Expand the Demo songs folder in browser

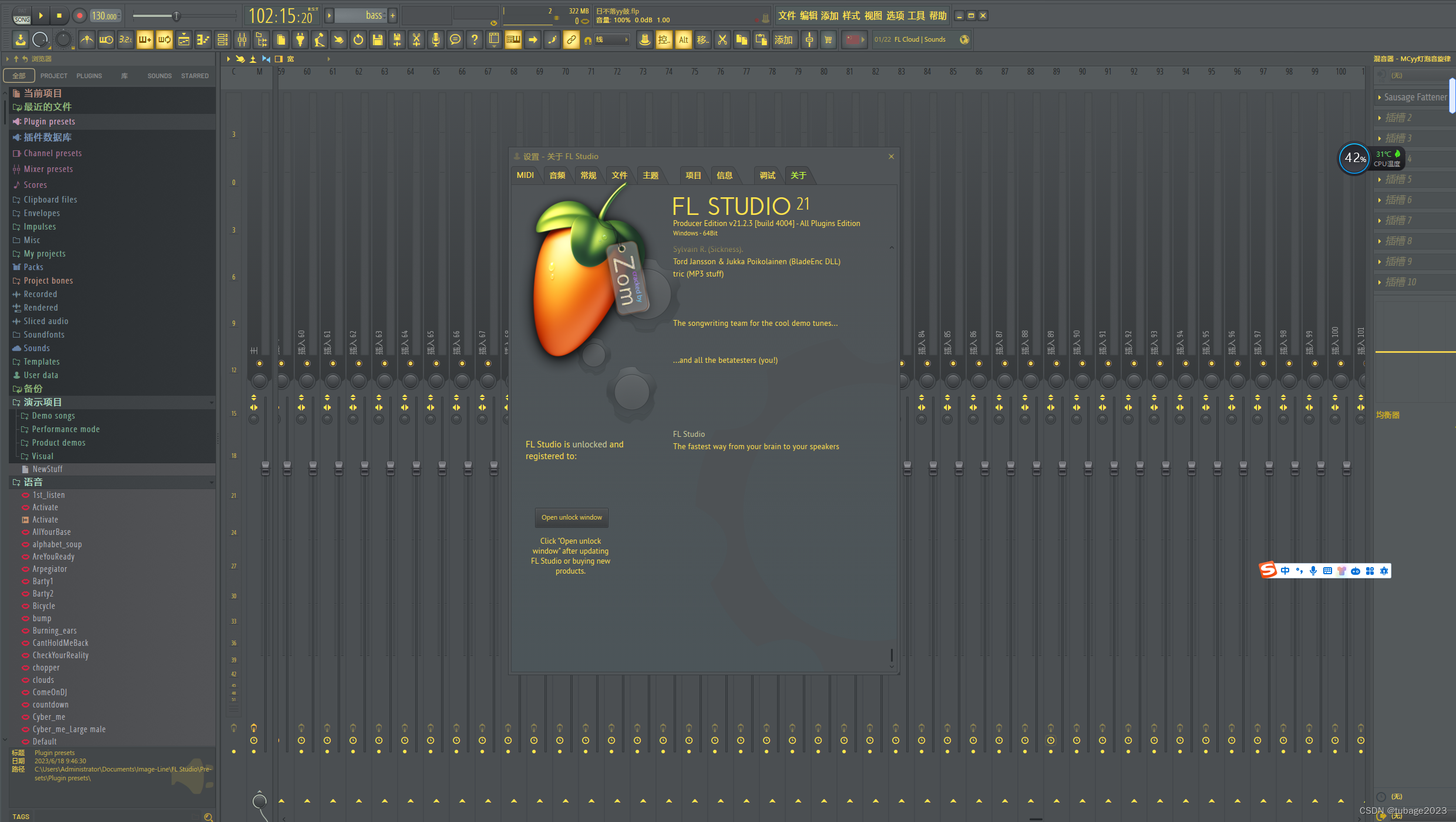click(x=54, y=415)
